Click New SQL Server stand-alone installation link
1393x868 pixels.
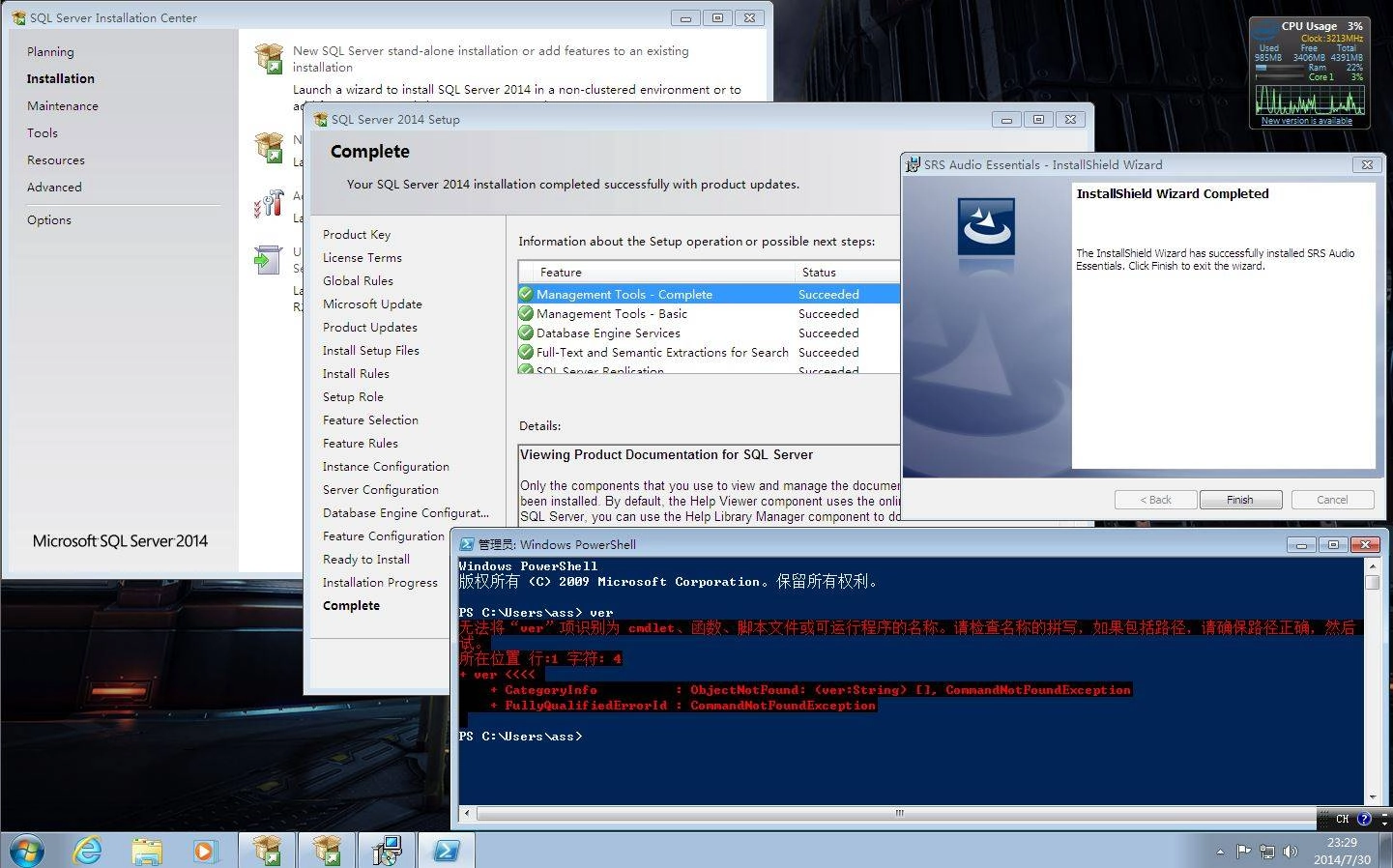point(491,59)
